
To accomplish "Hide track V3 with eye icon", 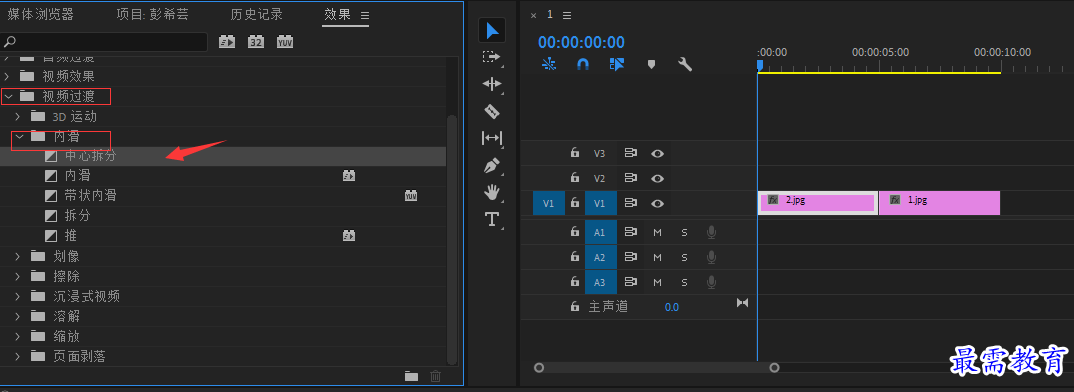I will [658, 154].
